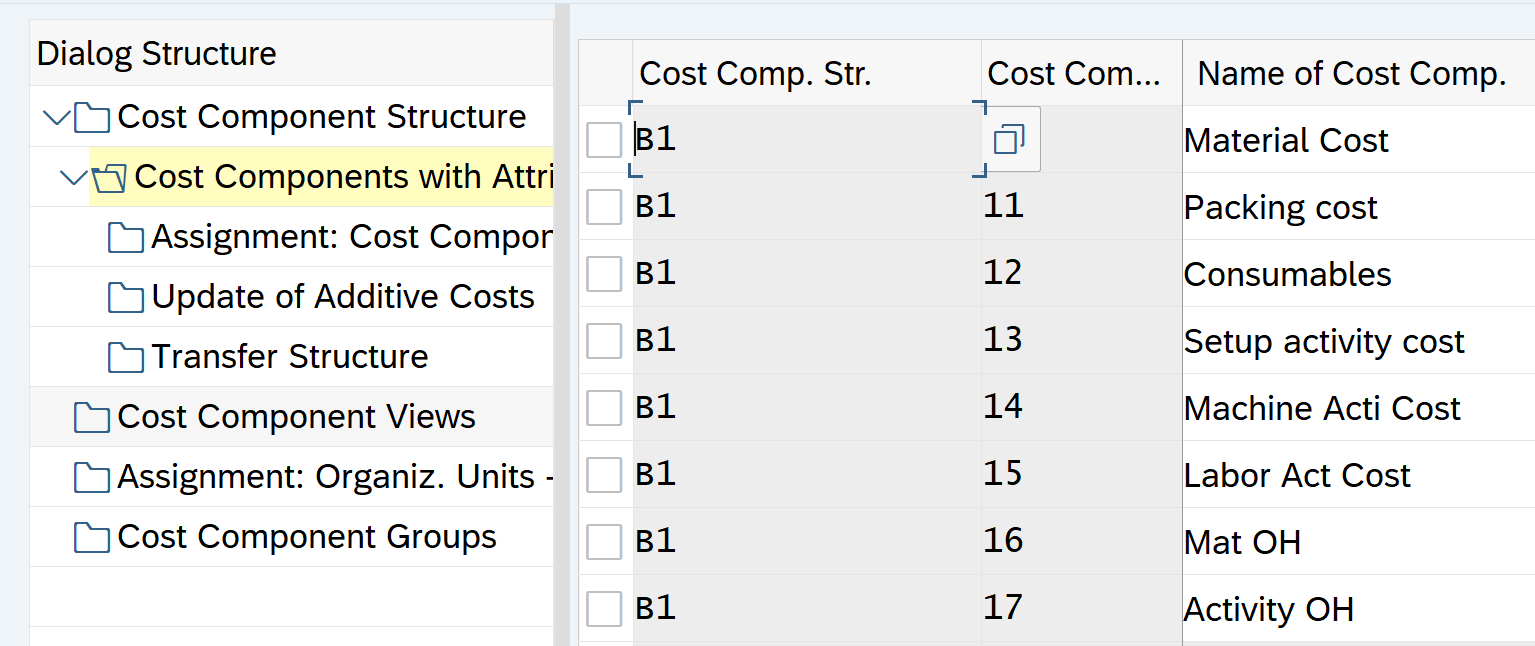This screenshot has width=1535, height=646.
Task: Click the Update of Additive Costs folder icon
Action: [x=126, y=297]
